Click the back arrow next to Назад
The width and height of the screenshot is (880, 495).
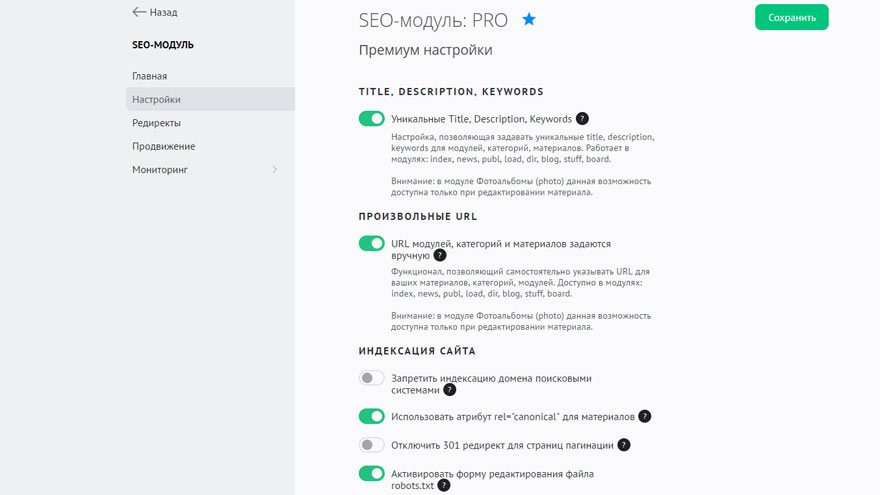tap(139, 12)
